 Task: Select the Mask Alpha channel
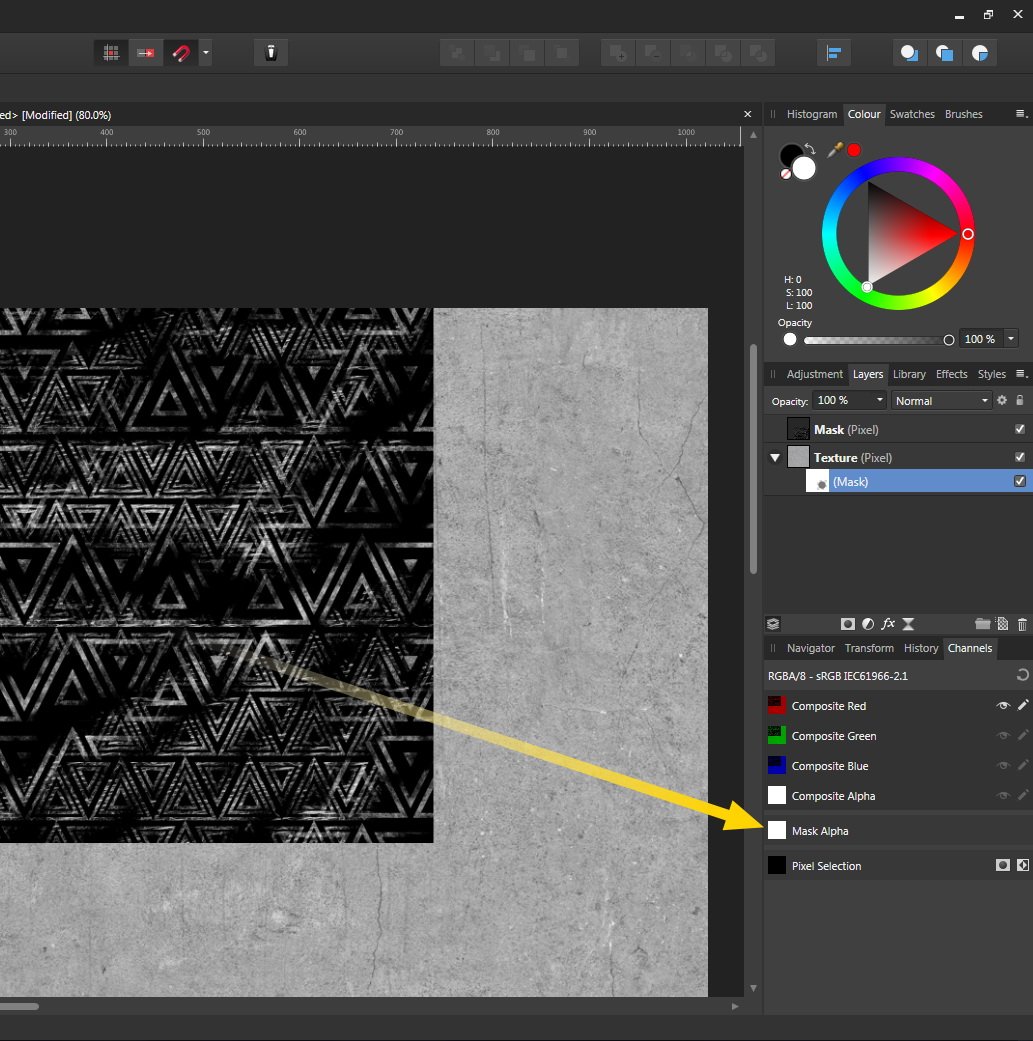tap(820, 831)
